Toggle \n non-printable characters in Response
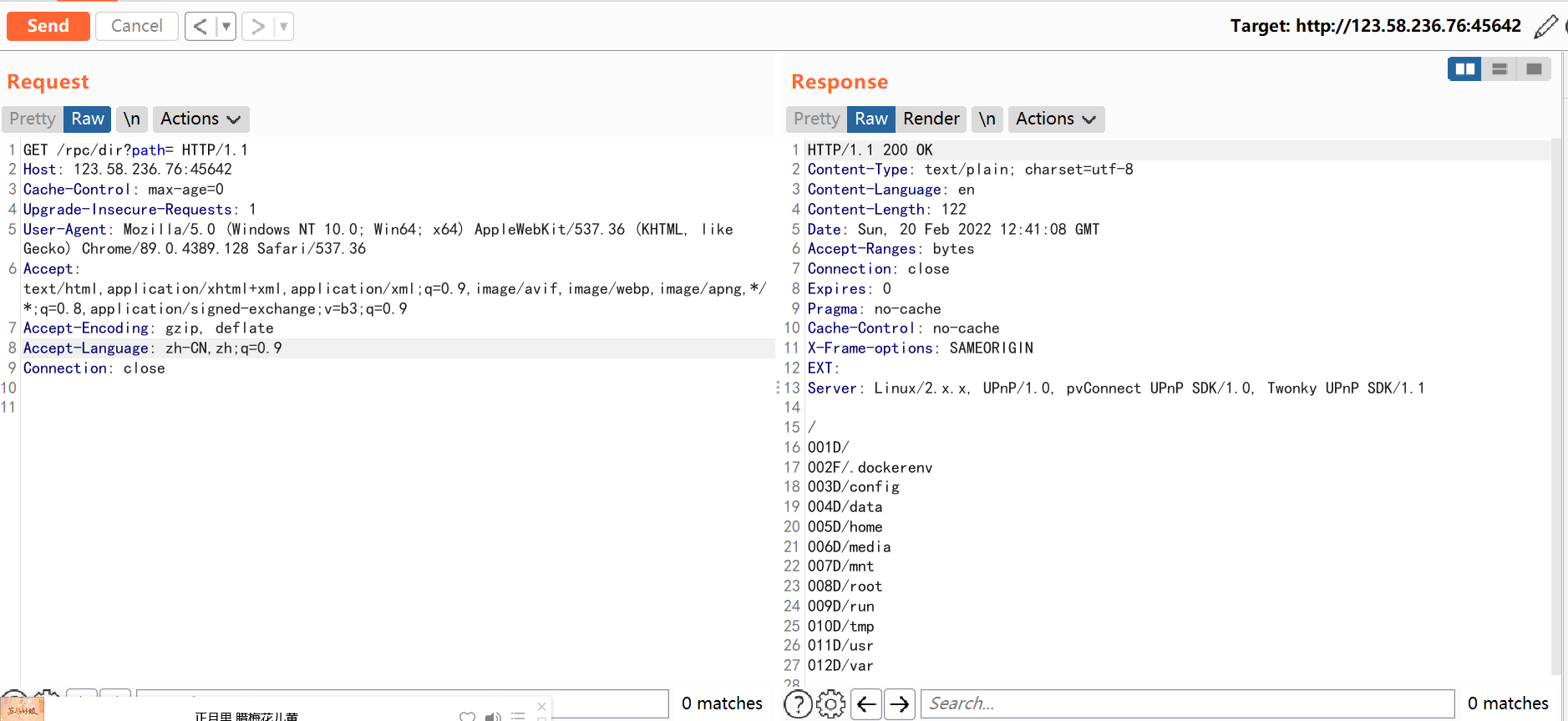 point(987,119)
